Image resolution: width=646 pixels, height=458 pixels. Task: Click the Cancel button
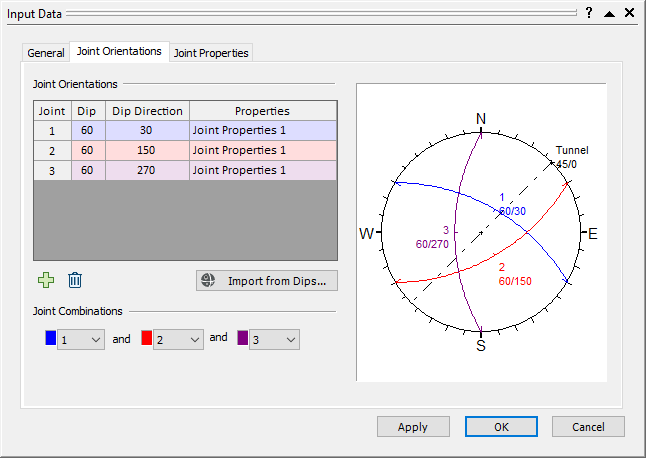pyautogui.click(x=588, y=427)
